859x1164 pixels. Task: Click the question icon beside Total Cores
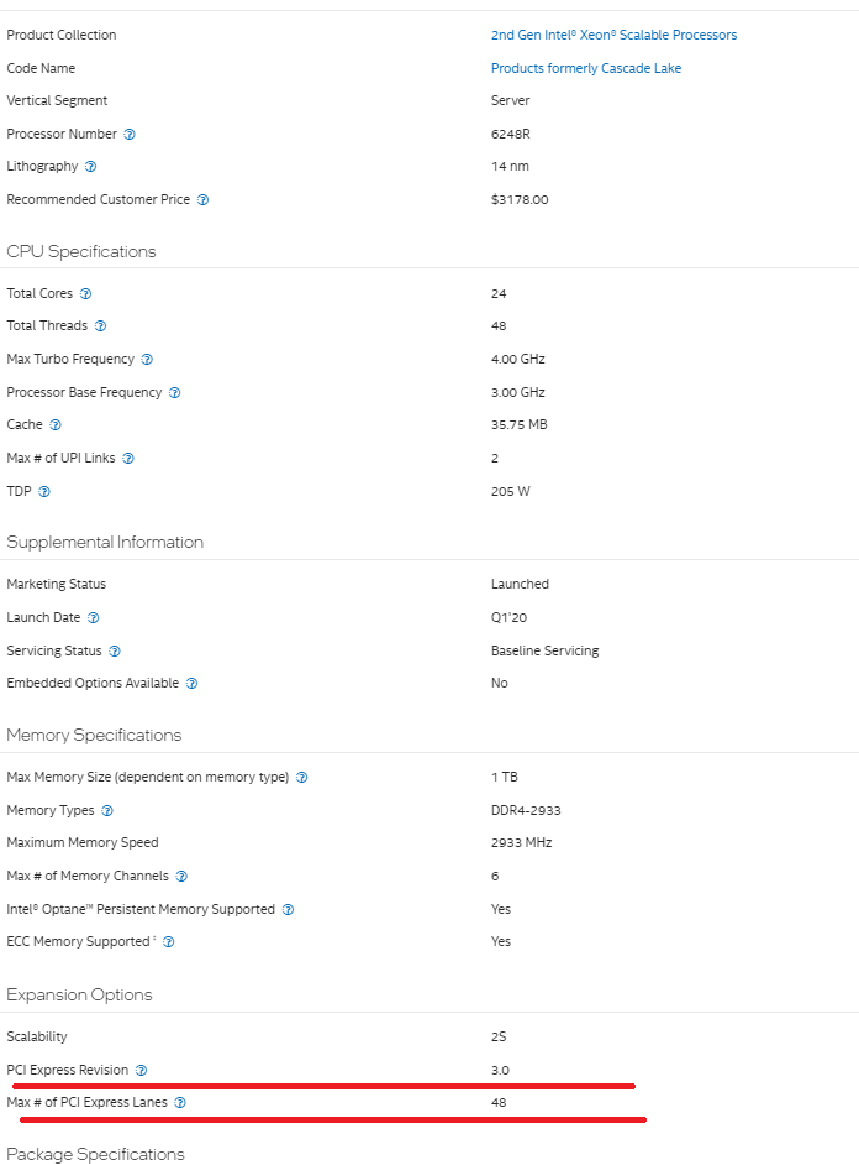85,293
